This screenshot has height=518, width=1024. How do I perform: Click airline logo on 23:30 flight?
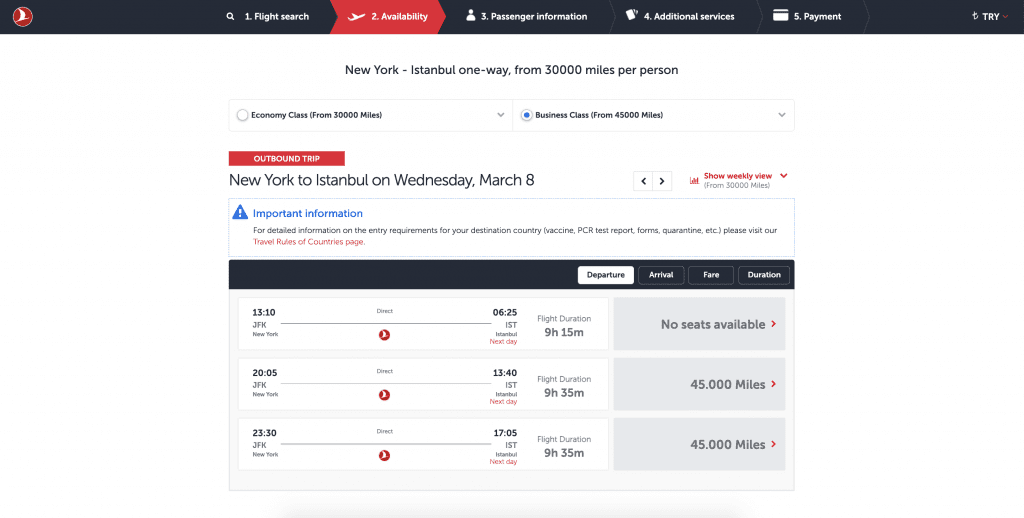385,455
